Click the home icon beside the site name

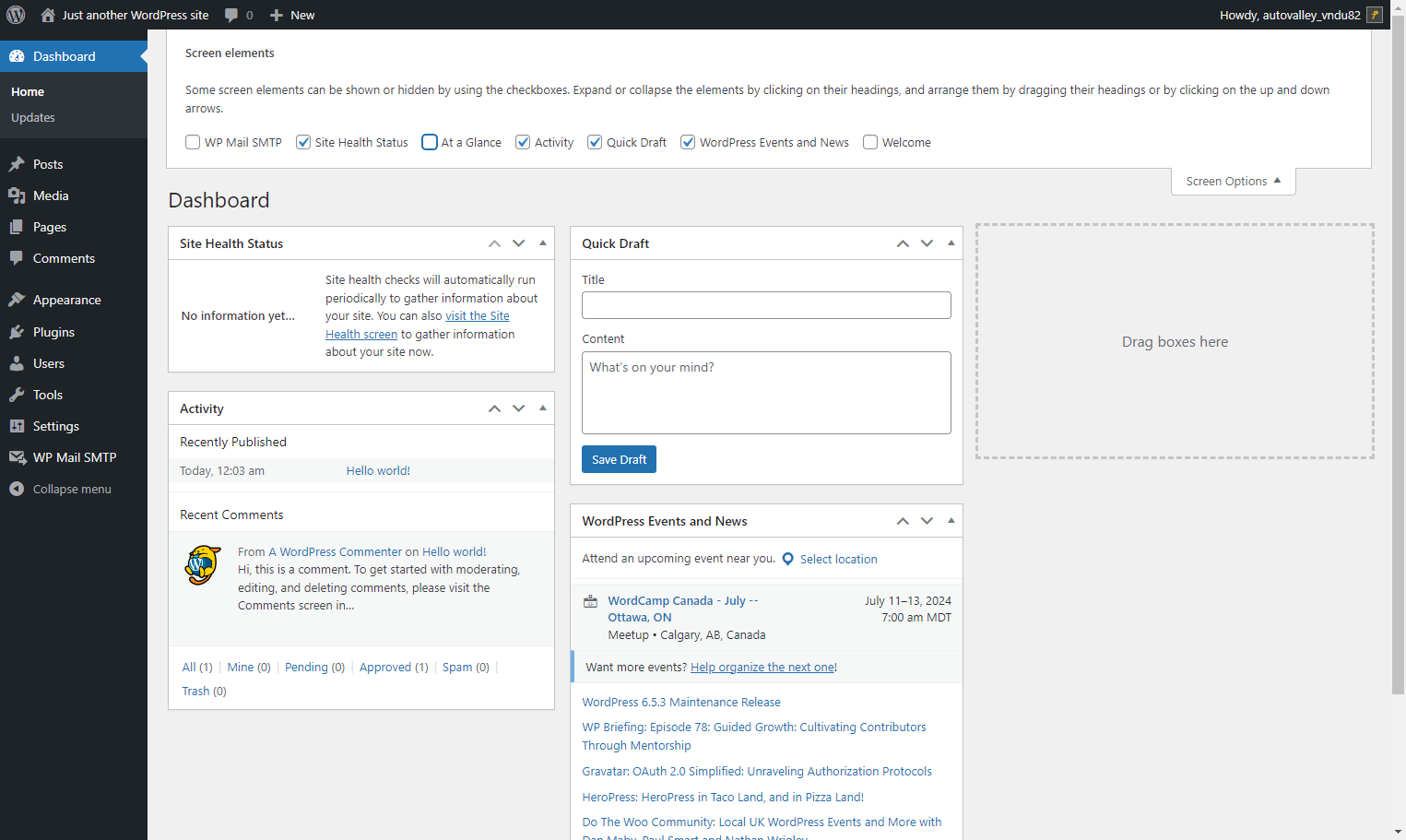(48, 15)
